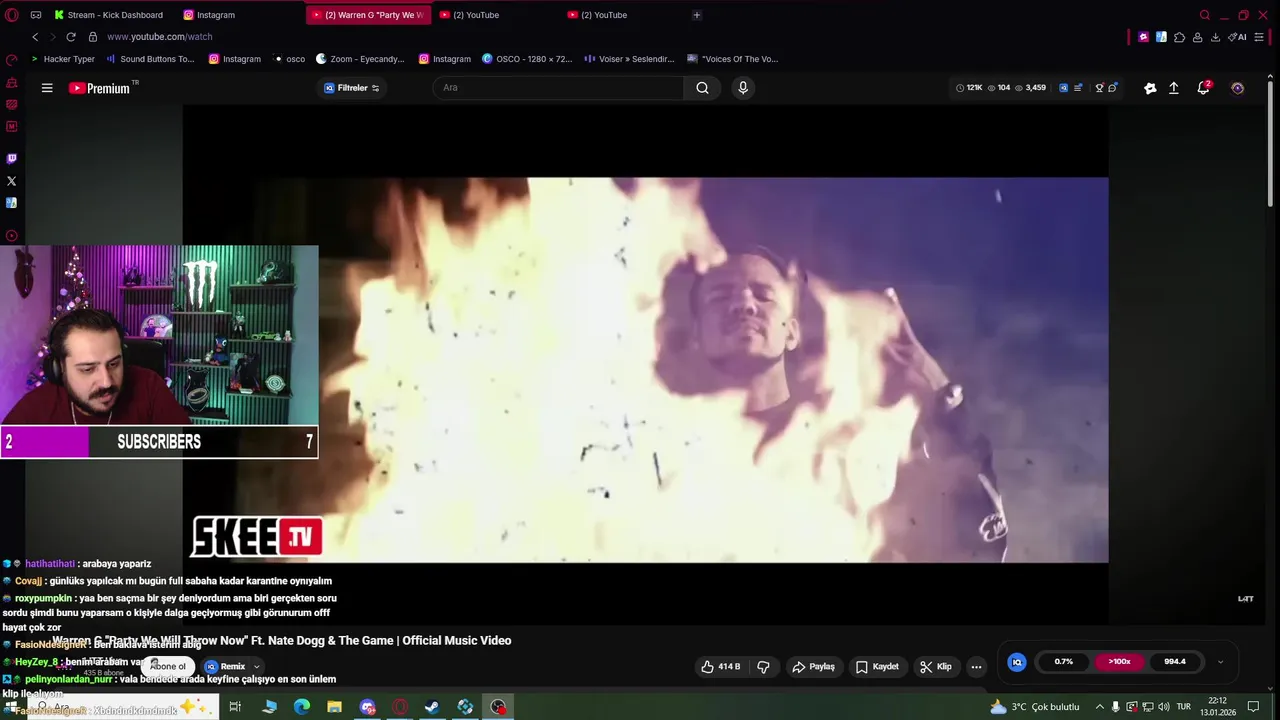Share the video with Paylaş
The width and height of the screenshot is (1280, 720).
(813, 666)
